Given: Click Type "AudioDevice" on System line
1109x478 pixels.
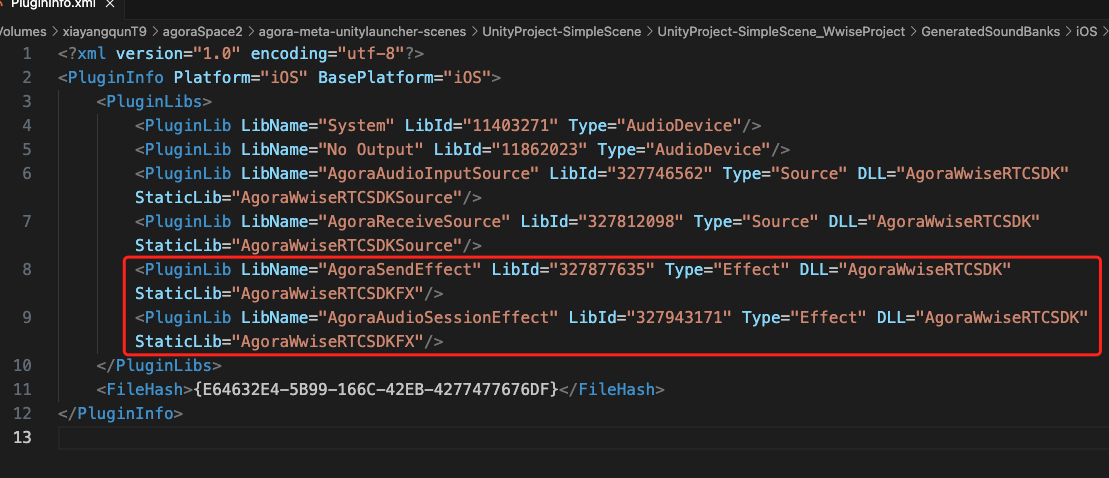Looking at the screenshot, I should pyautogui.click(x=680, y=126).
